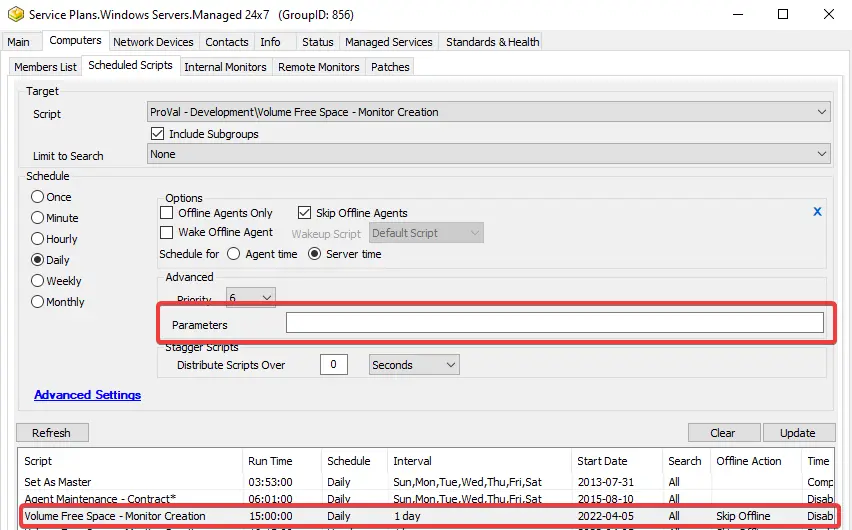Open the Internal Monitors subtab
Screen dimensions: 852x530
click(225, 67)
